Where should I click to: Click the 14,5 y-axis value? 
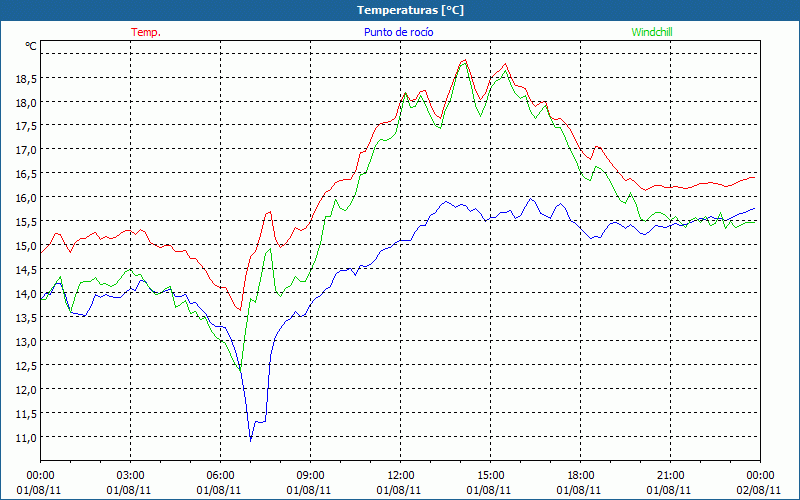pyautogui.click(x=26, y=270)
